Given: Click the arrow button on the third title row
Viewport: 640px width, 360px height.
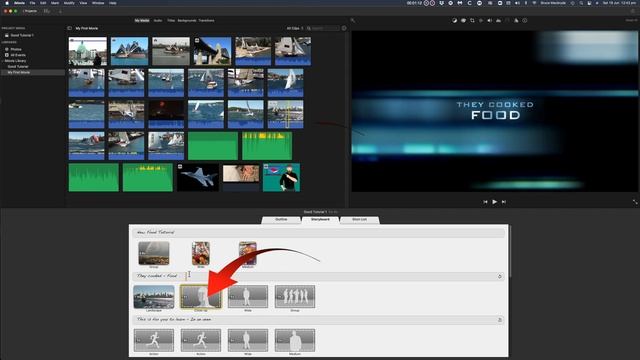Looking at the screenshot, I should click(500, 320).
